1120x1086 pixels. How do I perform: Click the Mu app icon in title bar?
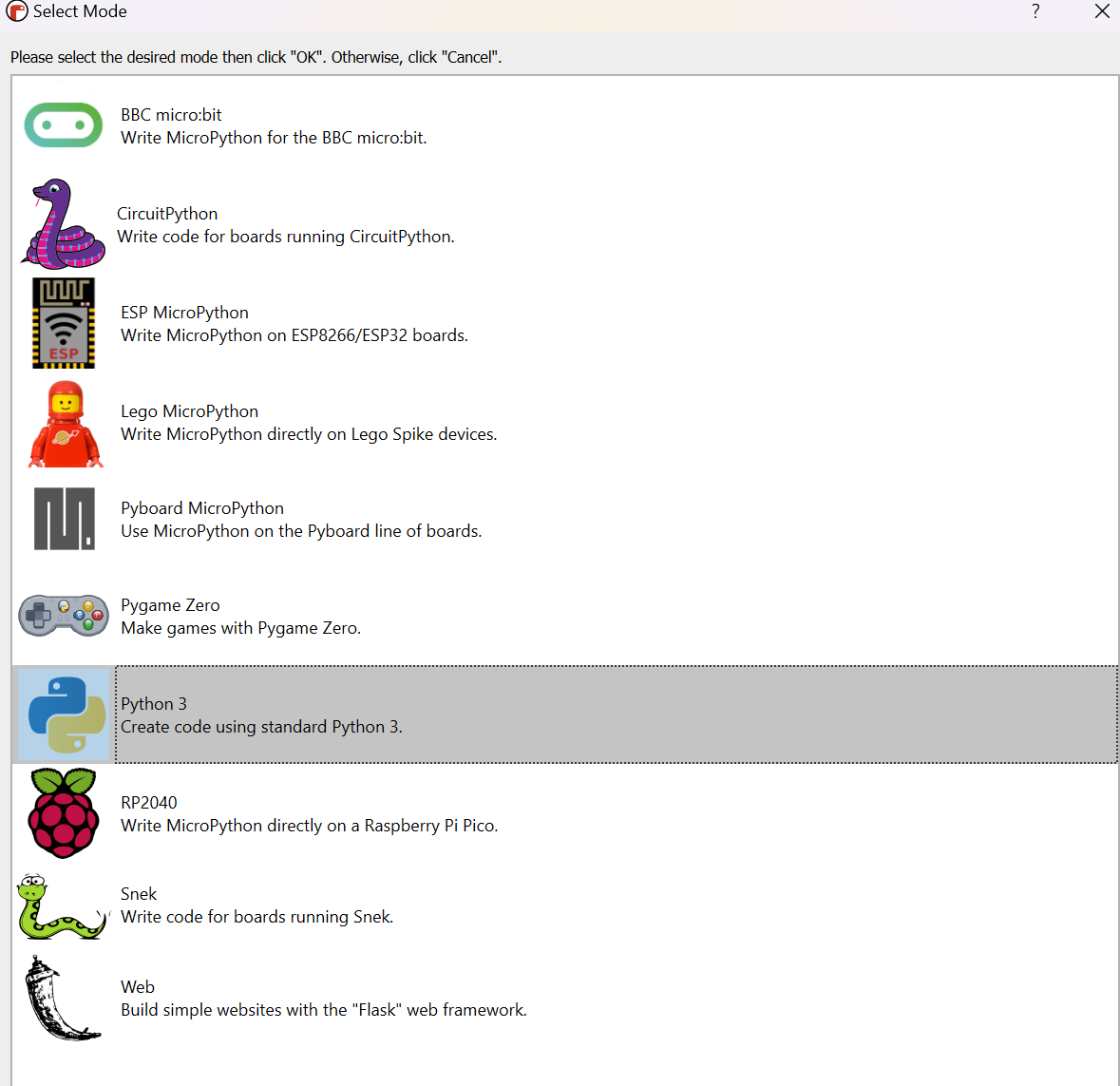16,11
